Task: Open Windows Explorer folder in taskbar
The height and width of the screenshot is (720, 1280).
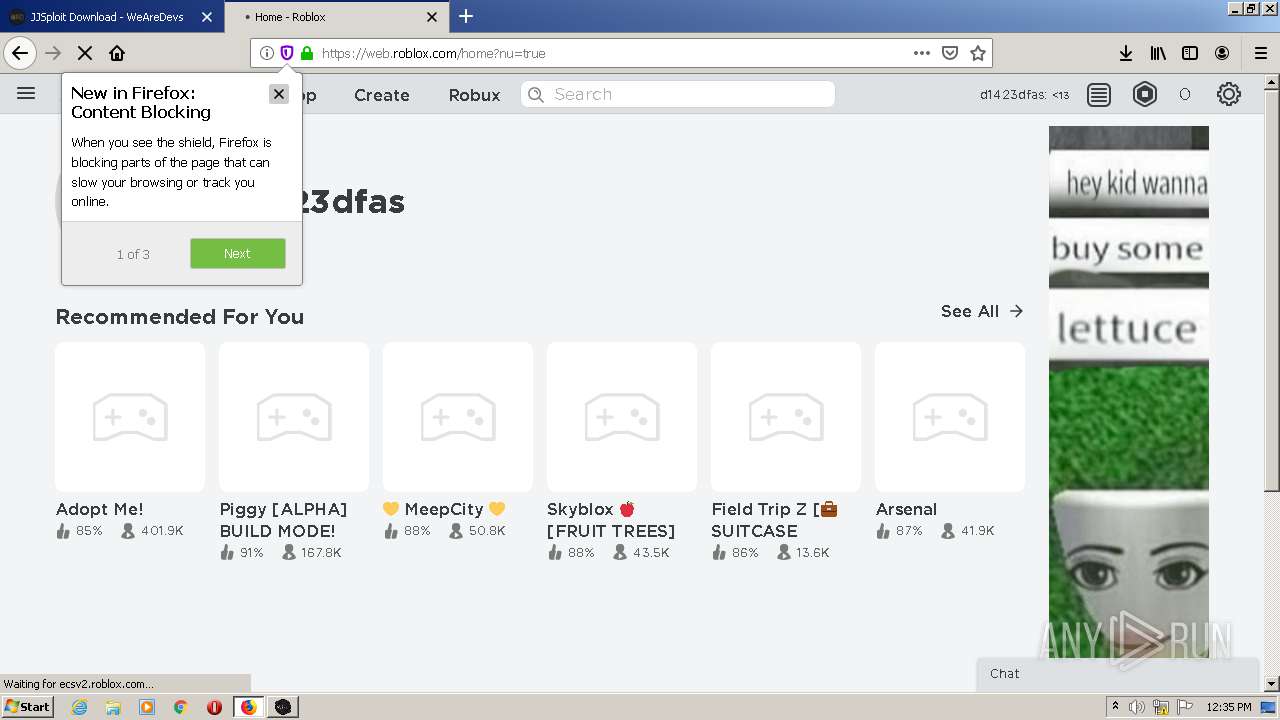Action: click(x=113, y=707)
